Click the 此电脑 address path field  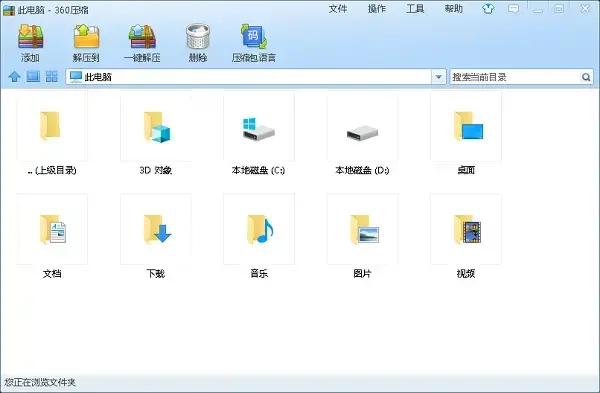click(x=249, y=77)
